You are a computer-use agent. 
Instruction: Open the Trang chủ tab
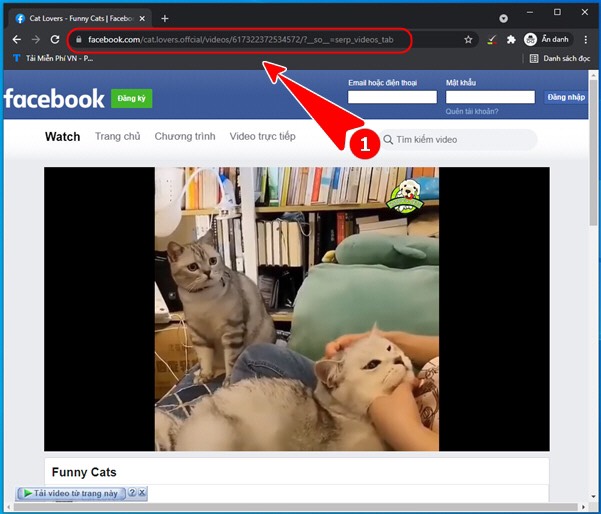click(x=118, y=136)
